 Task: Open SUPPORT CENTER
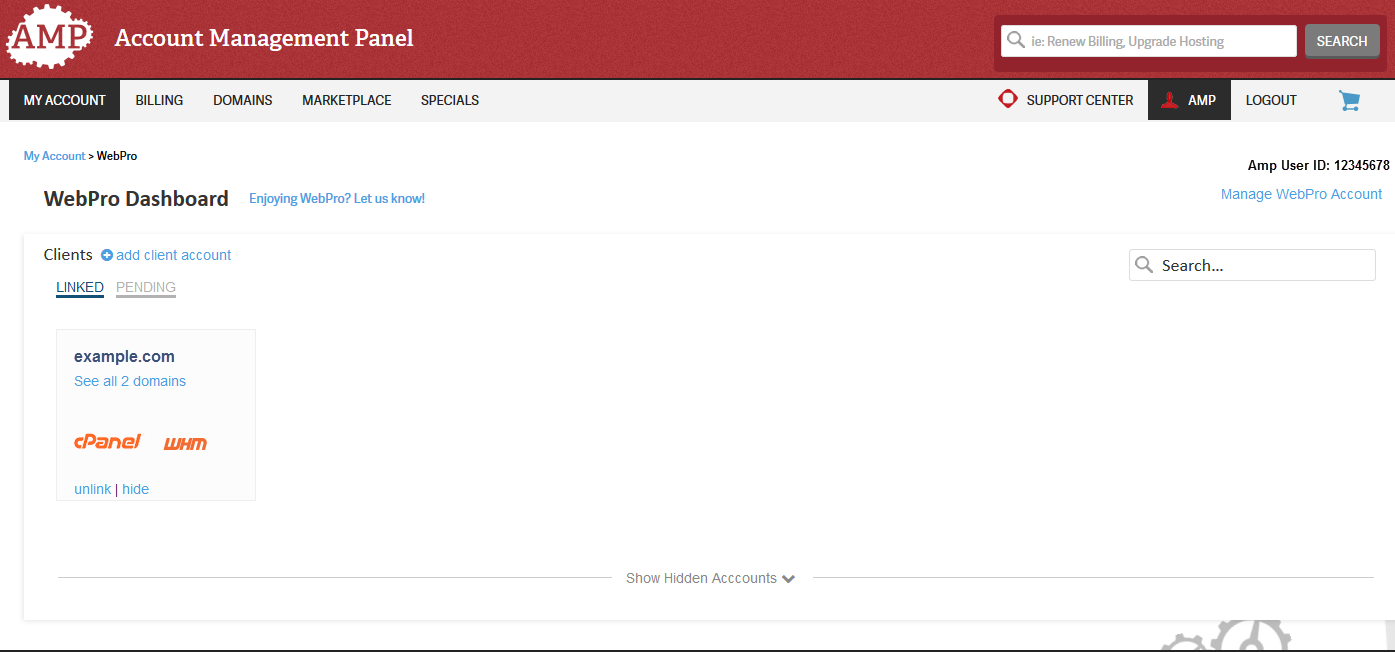(x=1066, y=100)
